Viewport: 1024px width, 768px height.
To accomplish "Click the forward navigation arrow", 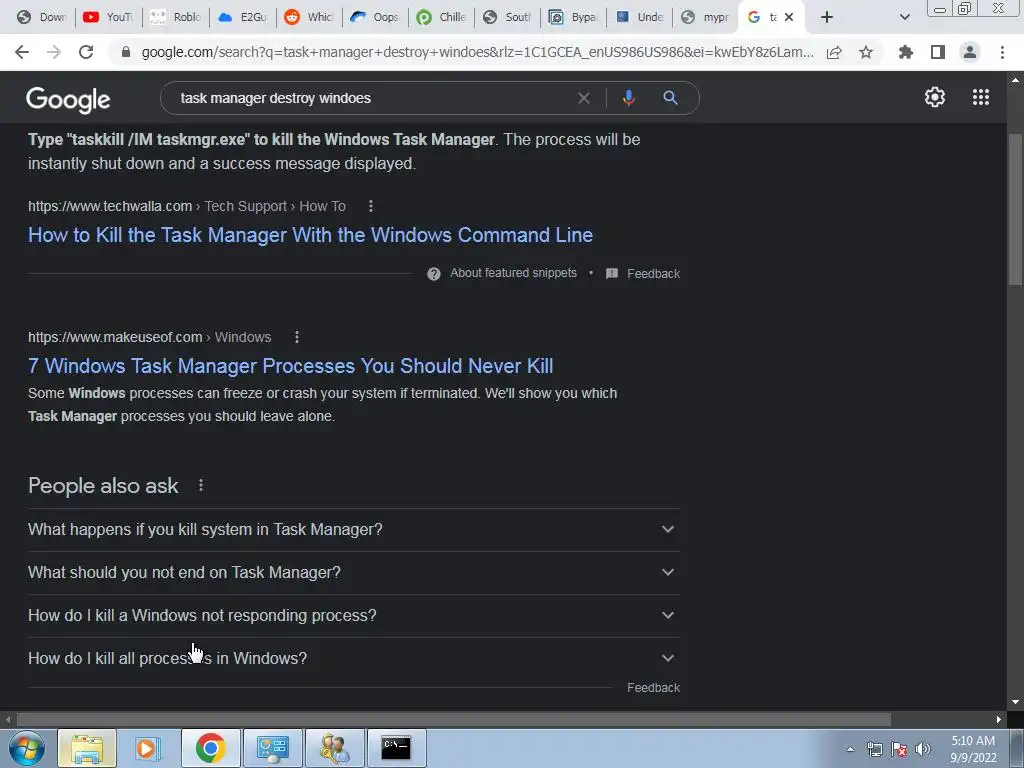I will (x=54, y=52).
